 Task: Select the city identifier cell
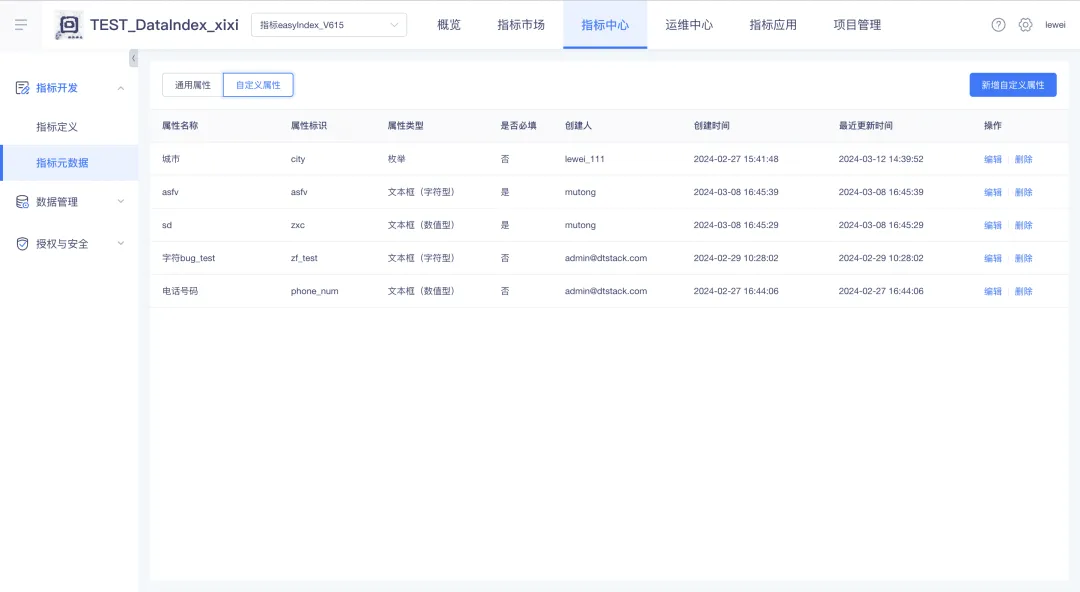(x=298, y=159)
